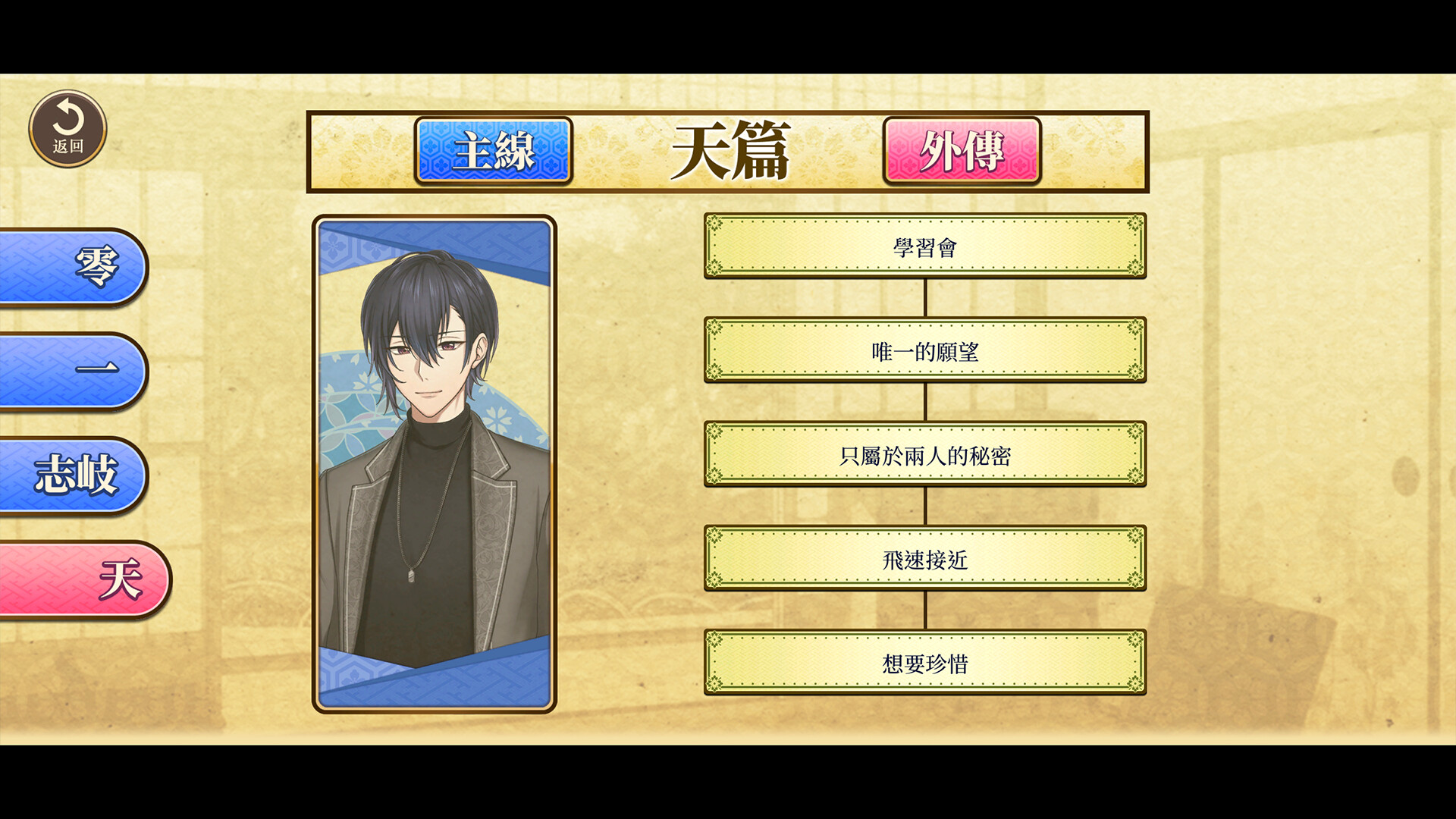Open the 唯一的願望 story chapter
Screen dimensions: 1456x819
[925, 350]
